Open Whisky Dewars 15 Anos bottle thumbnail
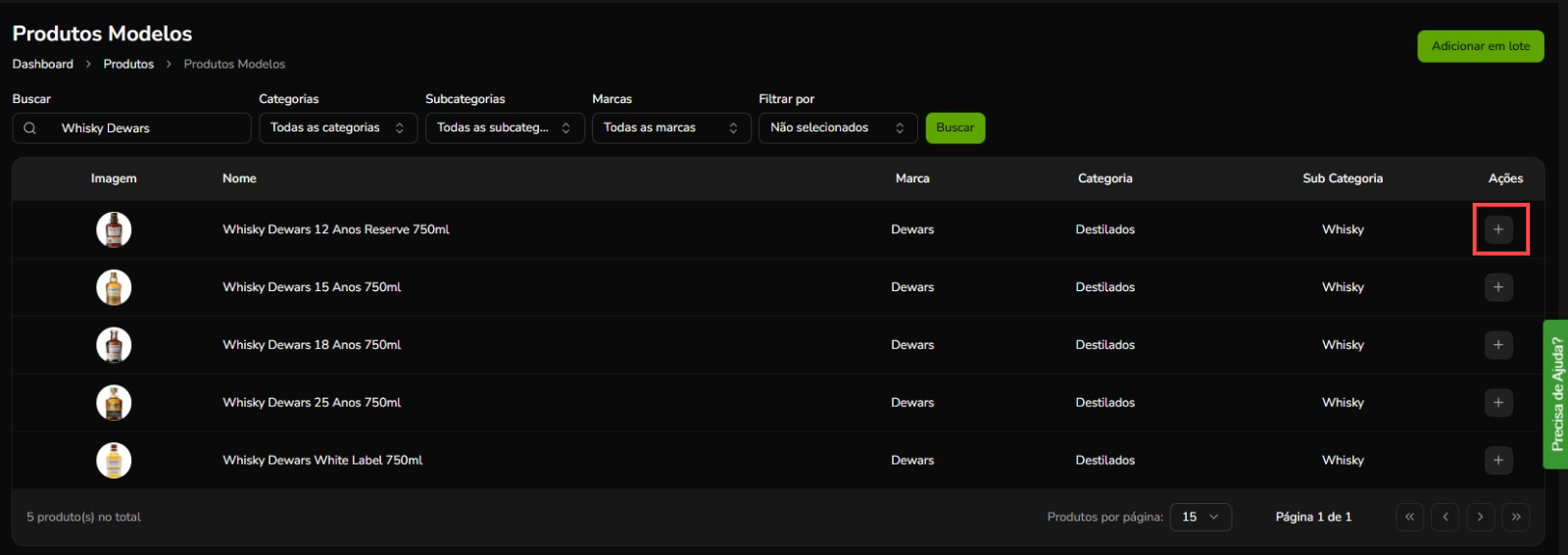The width and height of the screenshot is (1568, 555). tap(114, 287)
